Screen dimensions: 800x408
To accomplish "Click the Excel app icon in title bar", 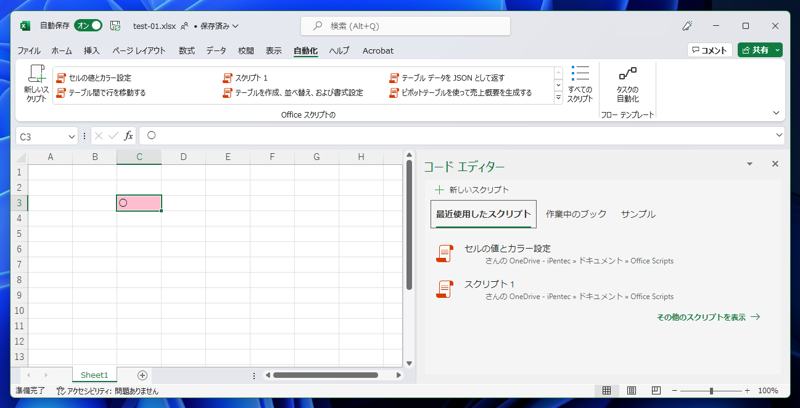I will click(x=25, y=26).
